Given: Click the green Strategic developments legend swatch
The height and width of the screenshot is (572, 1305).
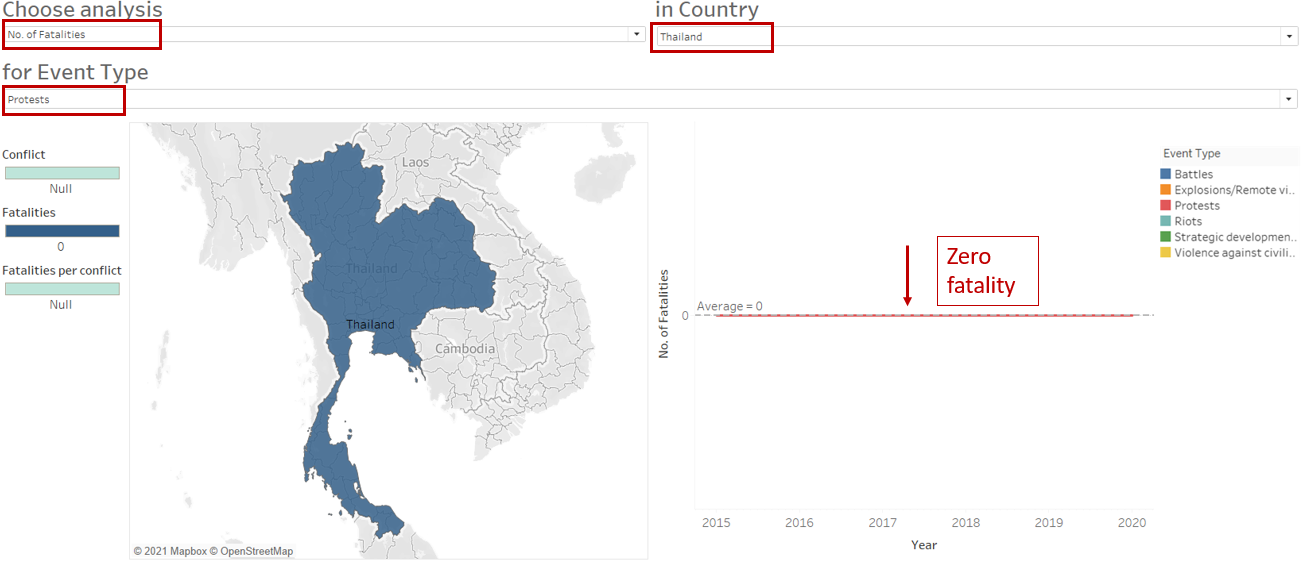Looking at the screenshot, I should [1166, 238].
